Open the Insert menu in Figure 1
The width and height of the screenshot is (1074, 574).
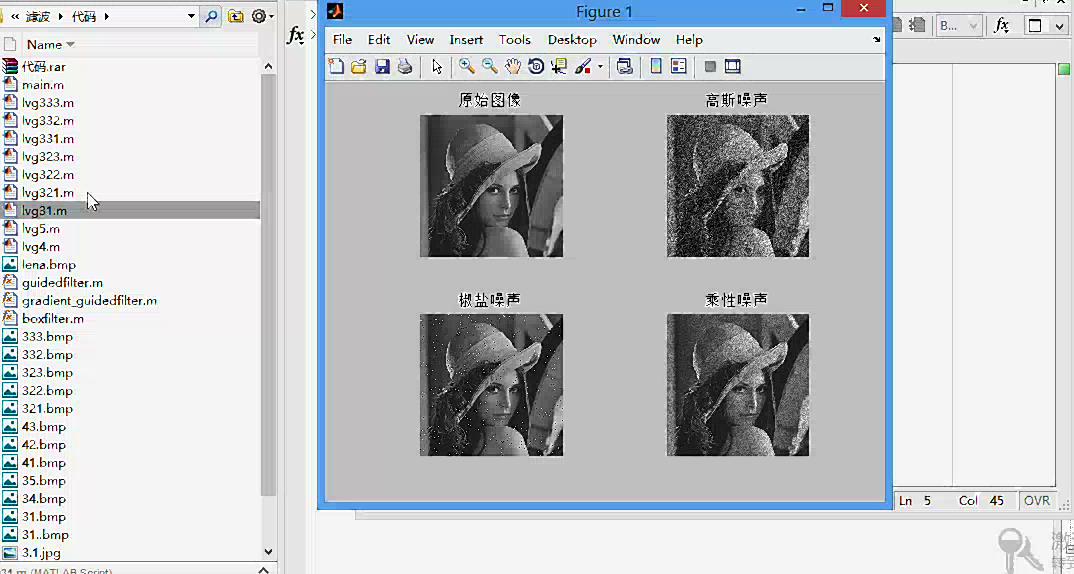466,40
